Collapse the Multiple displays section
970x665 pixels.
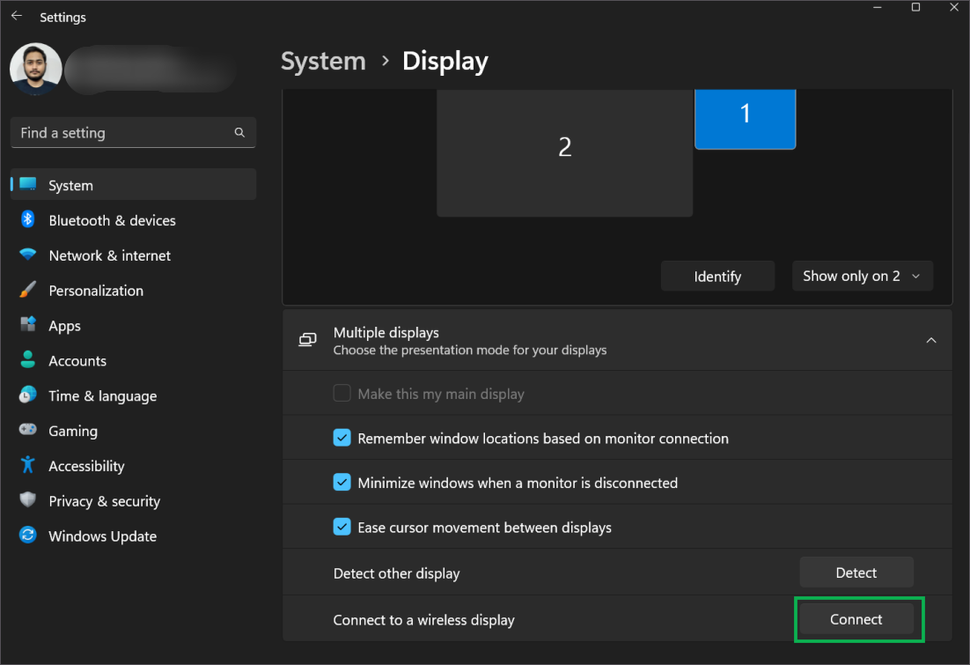(931, 340)
